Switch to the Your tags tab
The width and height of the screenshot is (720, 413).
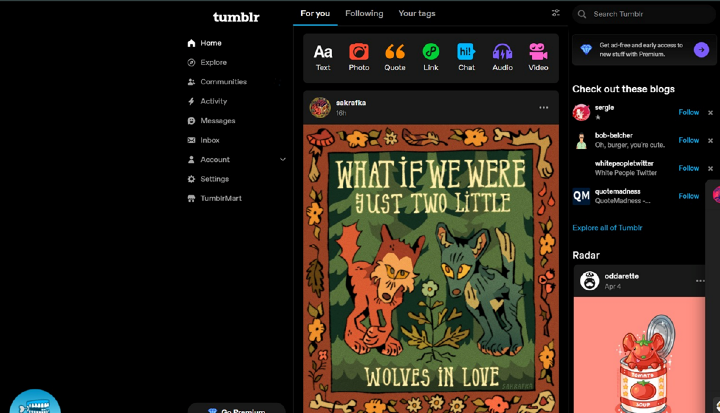click(x=417, y=13)
